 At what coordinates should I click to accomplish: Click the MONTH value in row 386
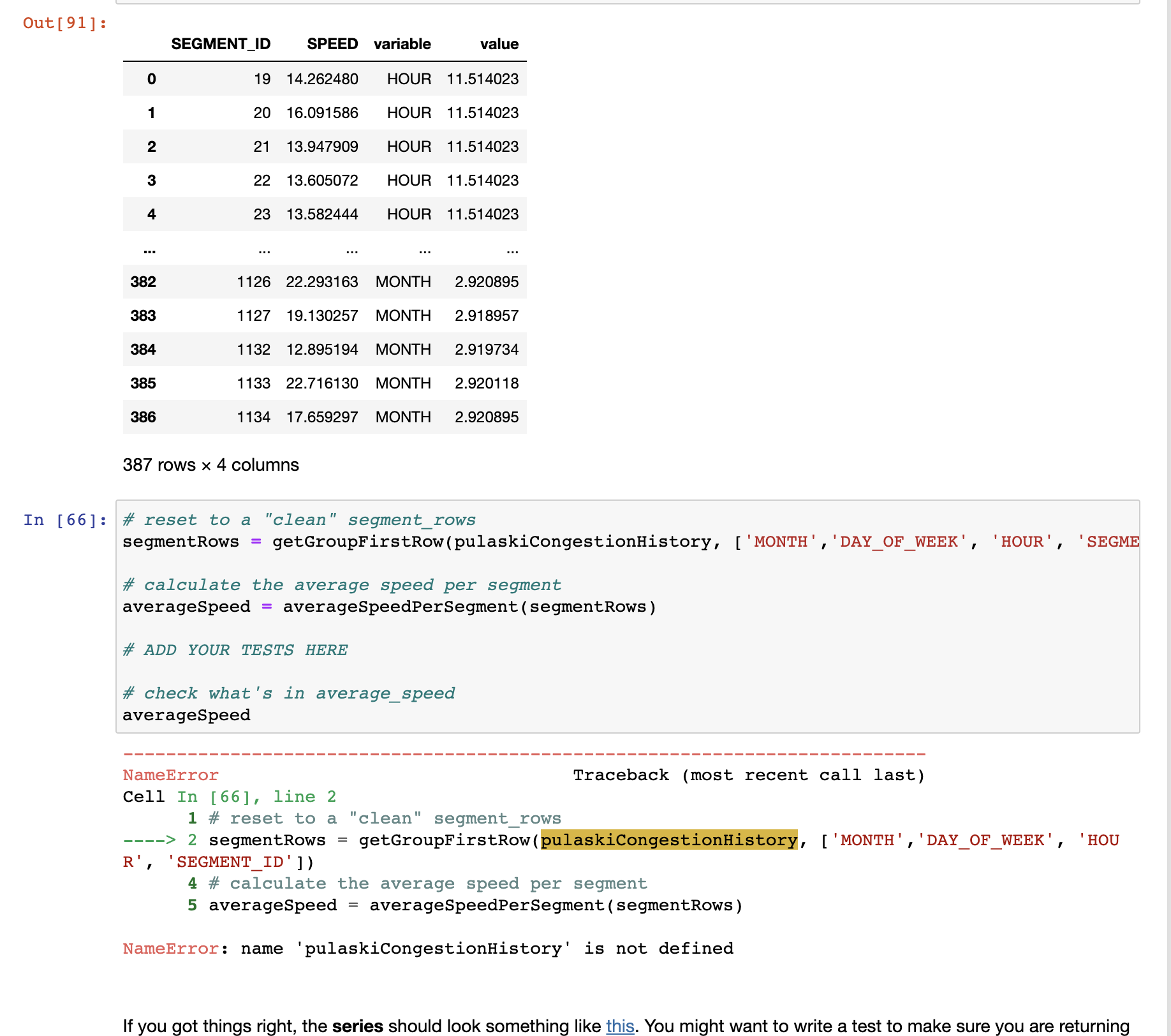pos(403,417)
